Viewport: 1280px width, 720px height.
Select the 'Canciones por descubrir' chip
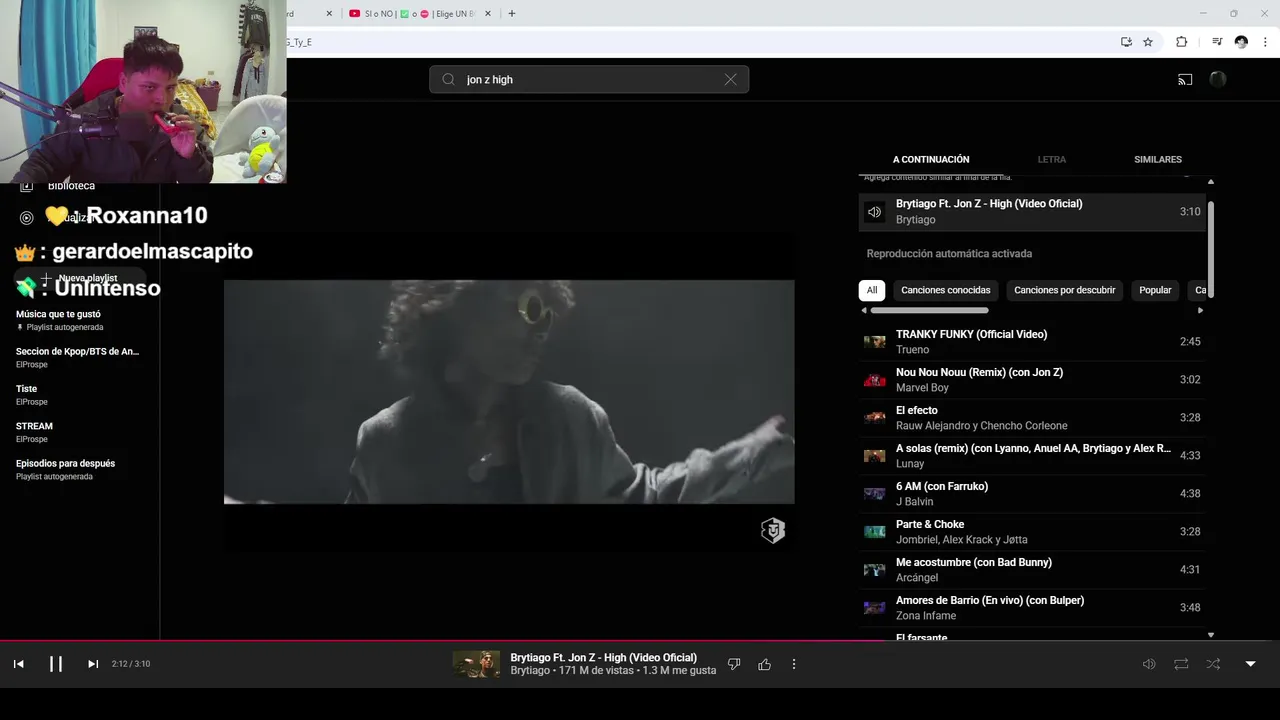coord(1065,290)
